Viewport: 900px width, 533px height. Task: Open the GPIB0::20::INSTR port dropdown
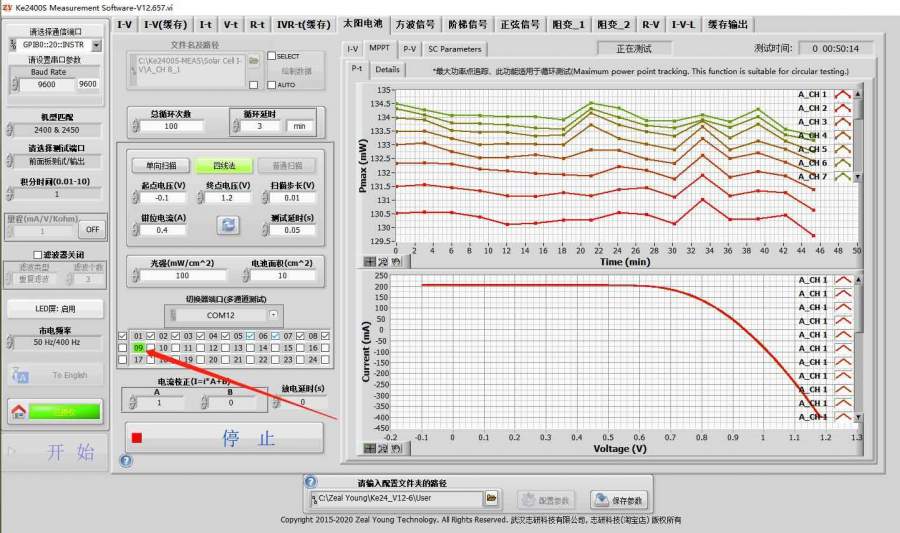point(96,45)
